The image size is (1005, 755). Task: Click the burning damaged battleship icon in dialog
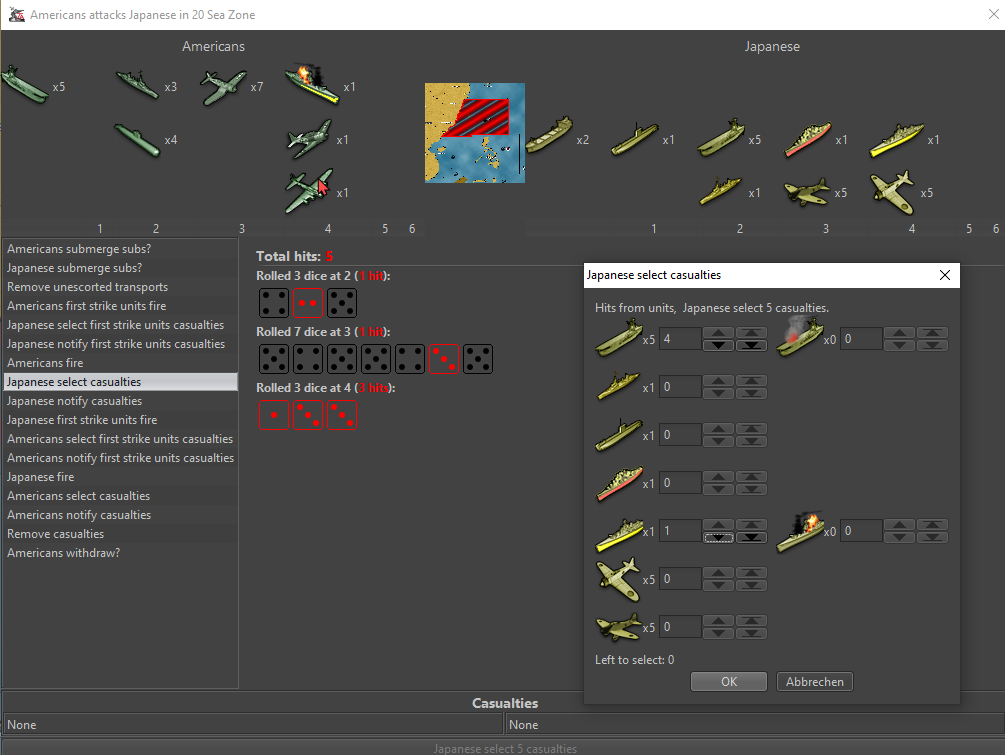coord(800,531)
